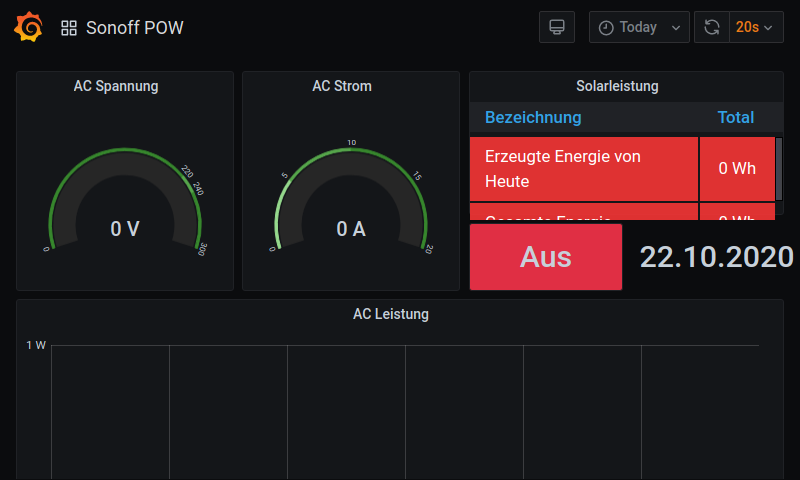Click the Solarleistung table scrollbar
The height and width of the screenshot is (480, 800).
coord(779,168)
